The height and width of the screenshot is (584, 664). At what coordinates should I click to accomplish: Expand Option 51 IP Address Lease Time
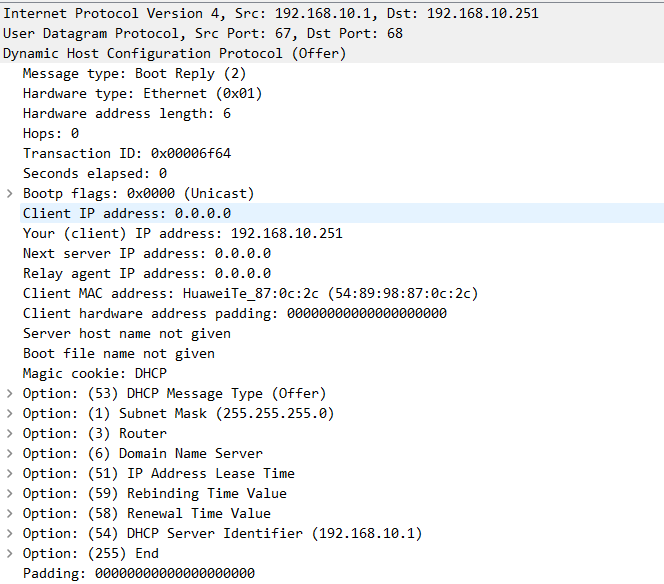click(10, 473)
